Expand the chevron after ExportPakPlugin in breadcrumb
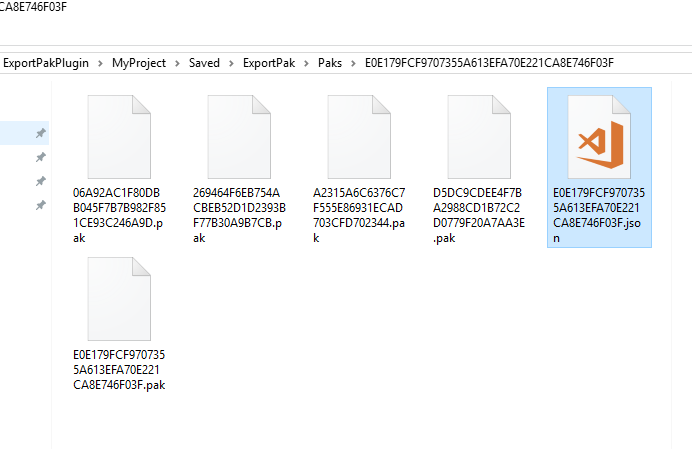This screenshot has width=692, height=449. point(100,64)
